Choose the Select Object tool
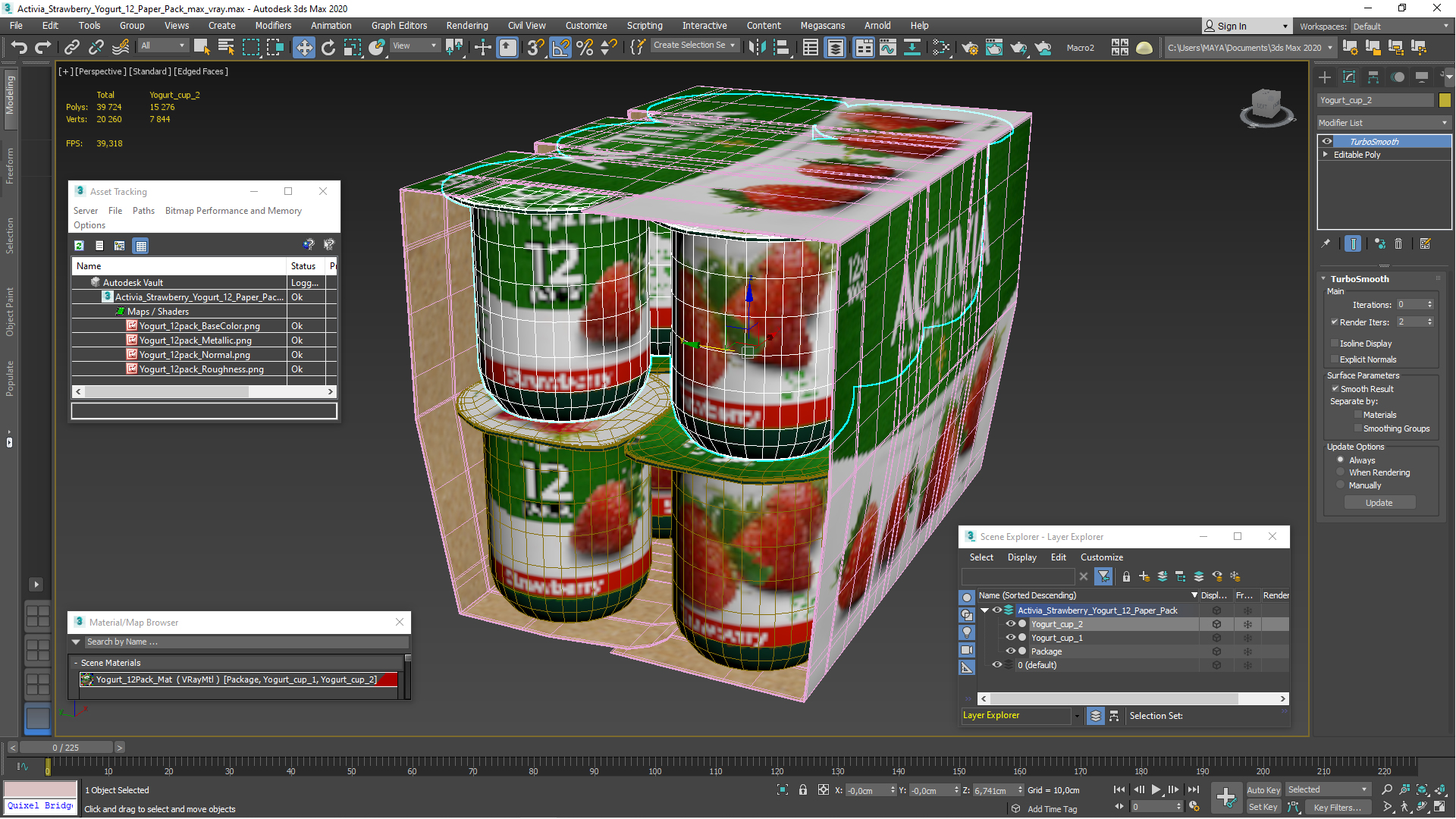The image size is (1456, 819). coord(202,47)
